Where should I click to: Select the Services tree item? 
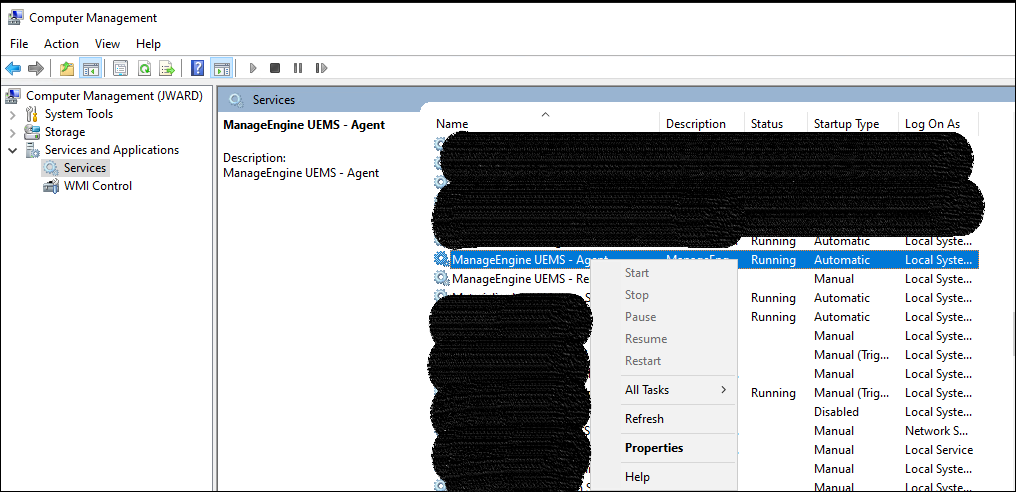(x=84, y=168)
